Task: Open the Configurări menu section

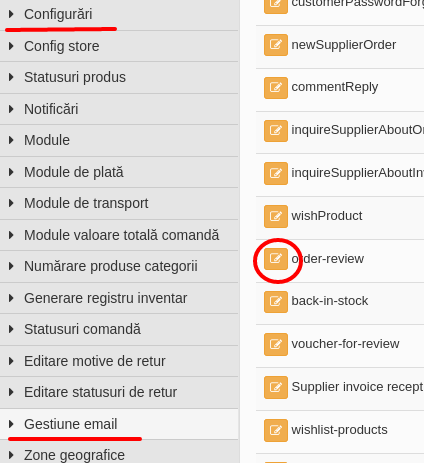Action: [58, 14]
